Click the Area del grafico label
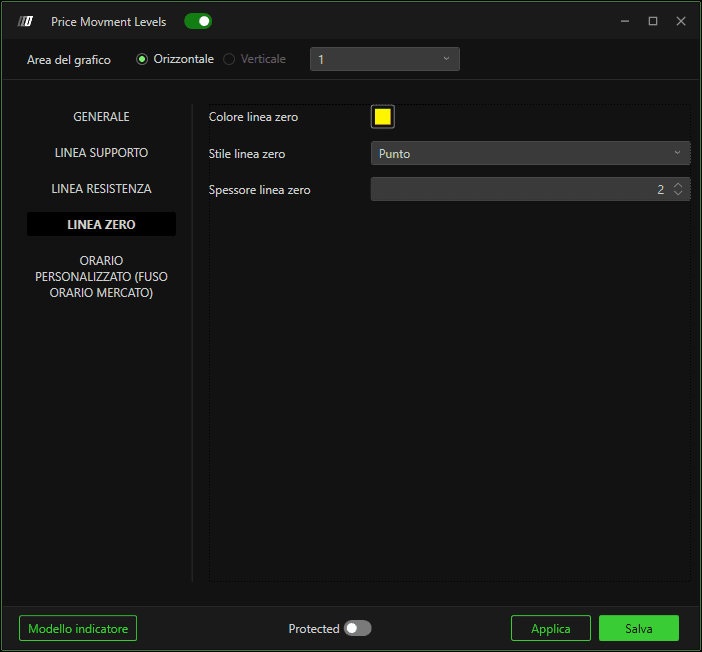This screenshot has width=702, height=652. pyautogui.click(x=68, y=60)
